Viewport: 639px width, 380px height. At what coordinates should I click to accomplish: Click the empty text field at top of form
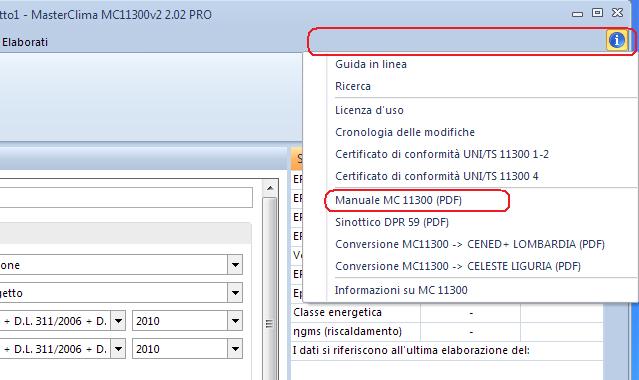pyautogui.click(x=126, y=198)
